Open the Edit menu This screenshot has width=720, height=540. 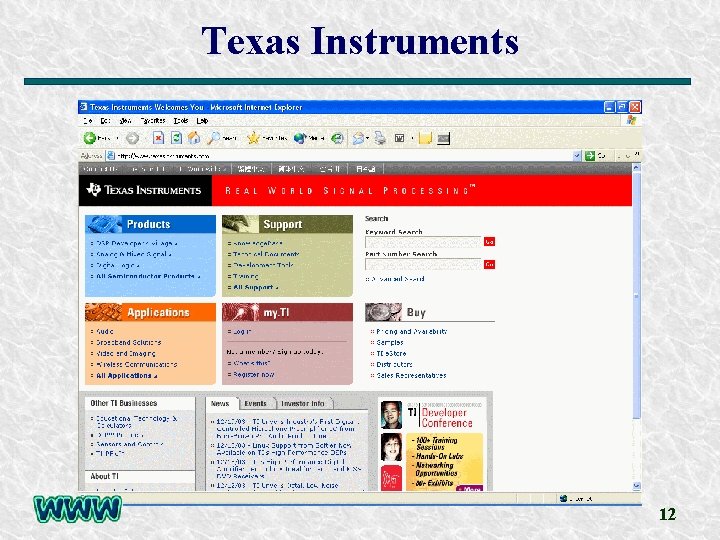tap(105, 121)
